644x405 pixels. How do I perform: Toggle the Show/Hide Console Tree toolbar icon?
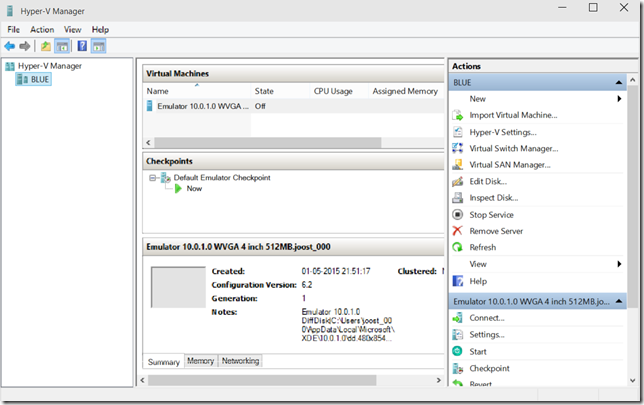(62, 46)
